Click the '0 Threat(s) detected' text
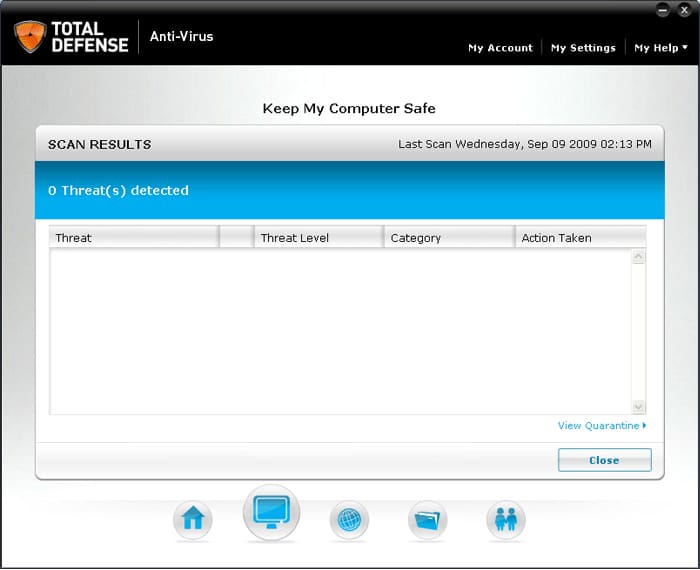Image resolution: width=700 pixels, height=570 pixels. pyautogui.click(x=118, y=191)
